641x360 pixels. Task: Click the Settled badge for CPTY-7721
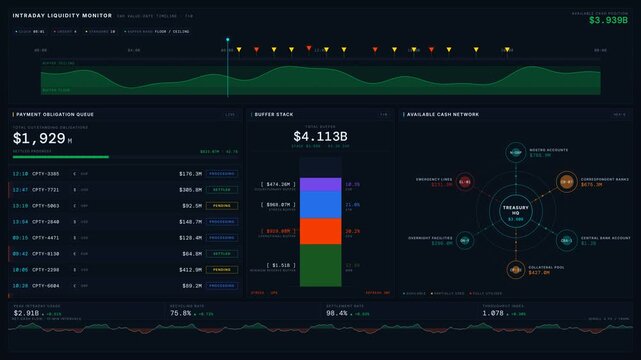222,190
